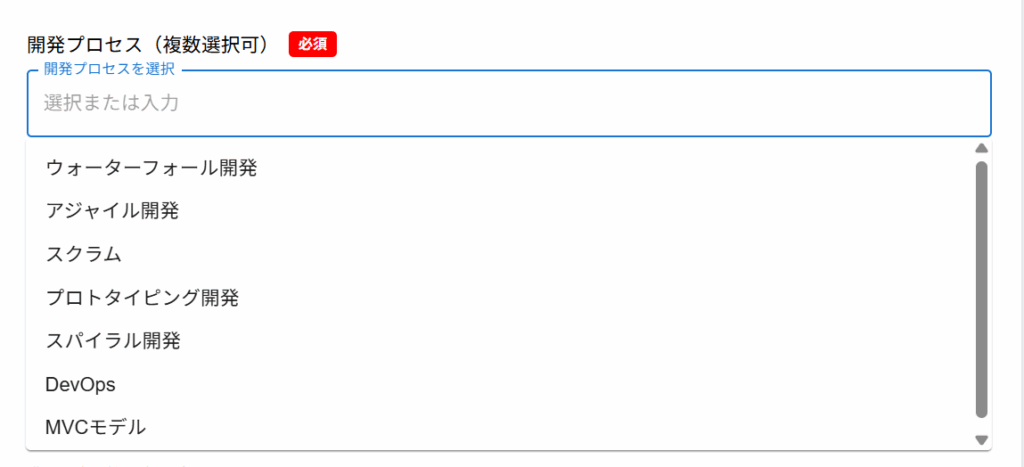Click the list scrollbar's up arrow
This screenshot has height=467, width=1024.
(x=981, y=149)
